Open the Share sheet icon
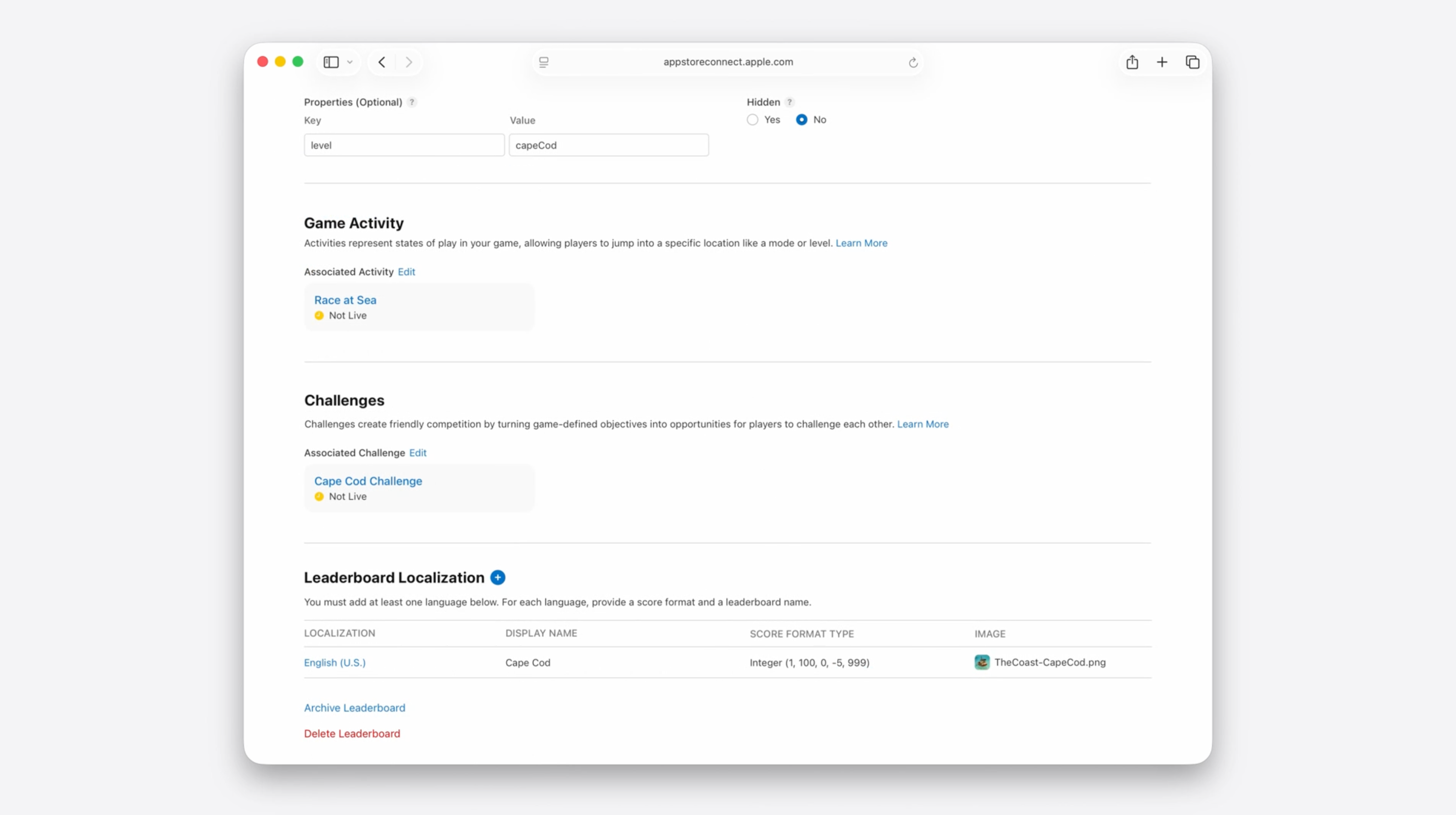Screen dimensions: 1456x815 click(x=1132, y=62)
